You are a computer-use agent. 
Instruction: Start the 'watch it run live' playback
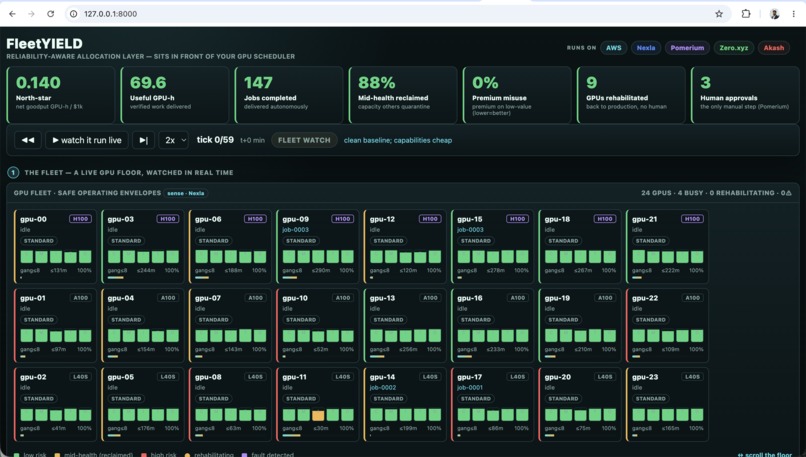pyautogui.click(x=86, y=140)
